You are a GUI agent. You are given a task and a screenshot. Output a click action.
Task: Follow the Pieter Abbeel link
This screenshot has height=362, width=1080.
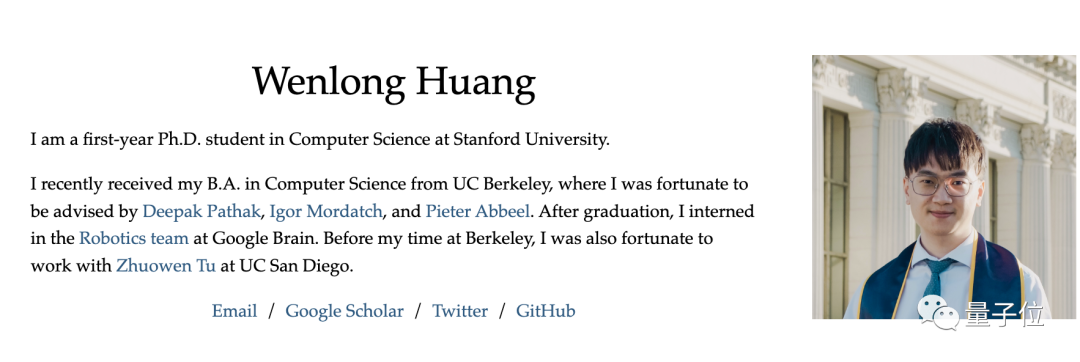click(x=478, y=211)
